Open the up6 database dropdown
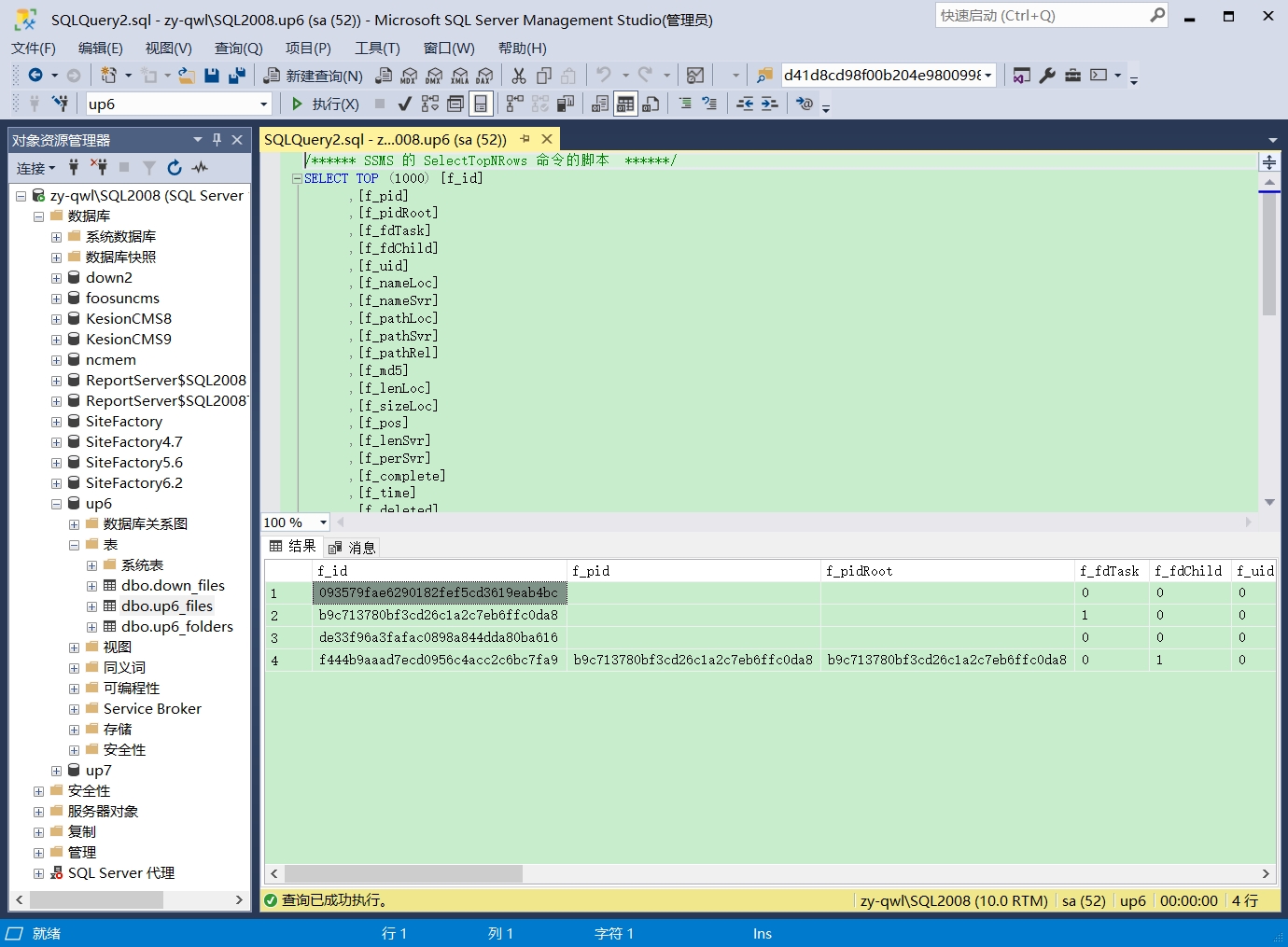Screen dimensions: 1288x947 (263, 104)
